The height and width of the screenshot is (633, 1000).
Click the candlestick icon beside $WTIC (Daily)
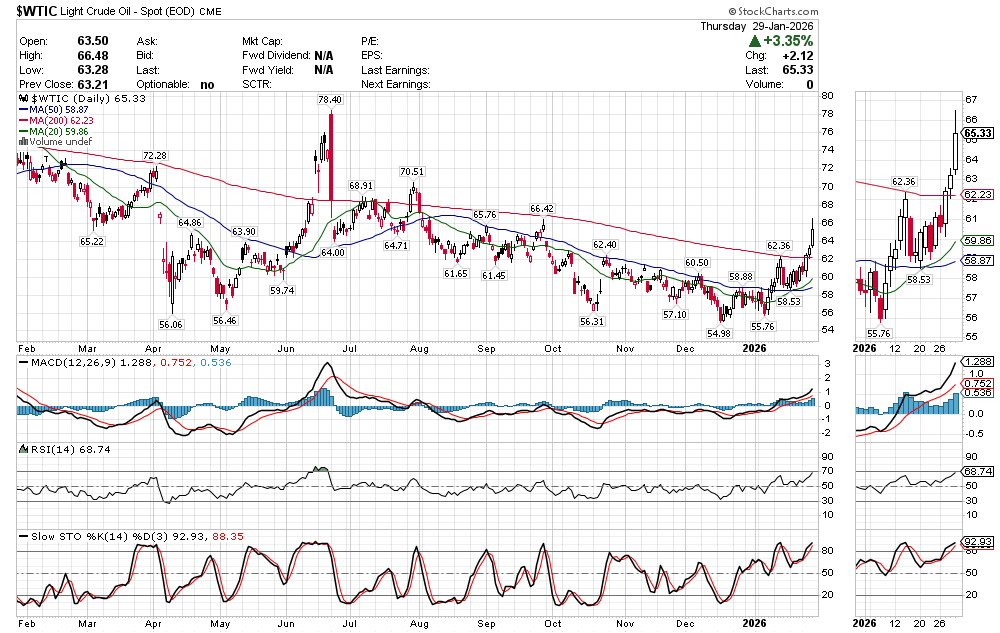click(21, 100)
